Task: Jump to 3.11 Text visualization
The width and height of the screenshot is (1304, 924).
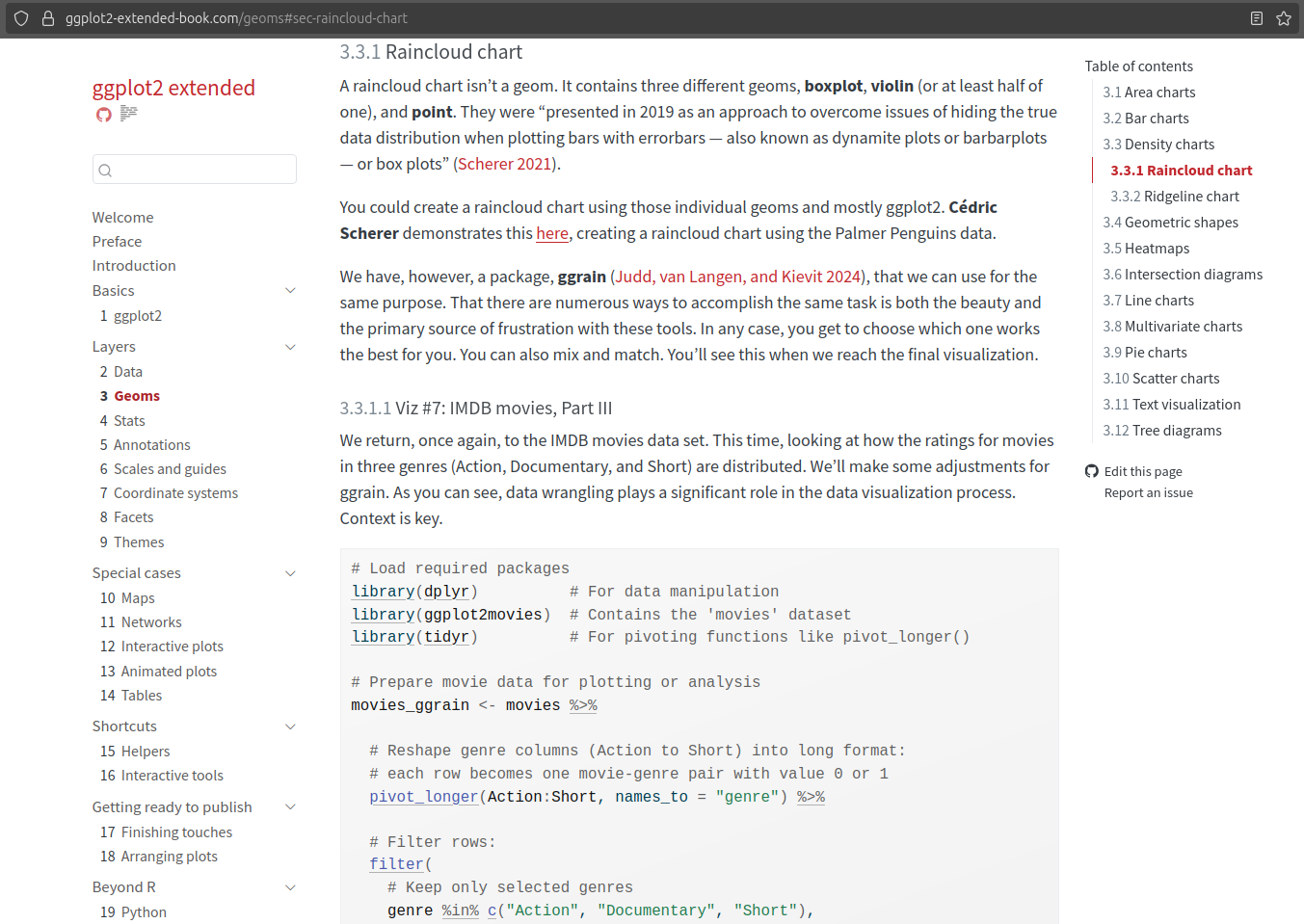Action: (x=1172, y=405)
